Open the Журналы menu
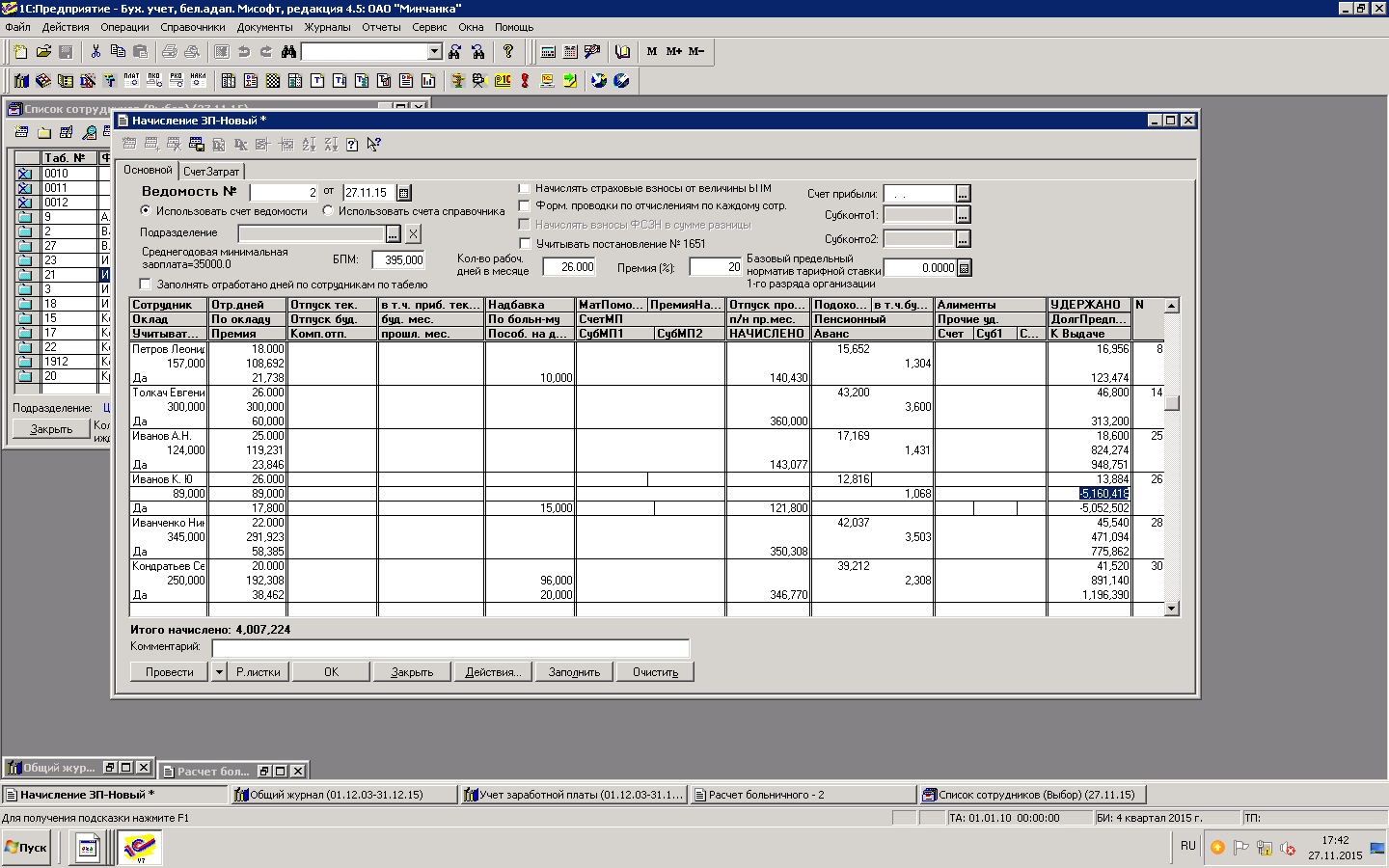Screen dimensions: 1389x868 pos(327,27)
